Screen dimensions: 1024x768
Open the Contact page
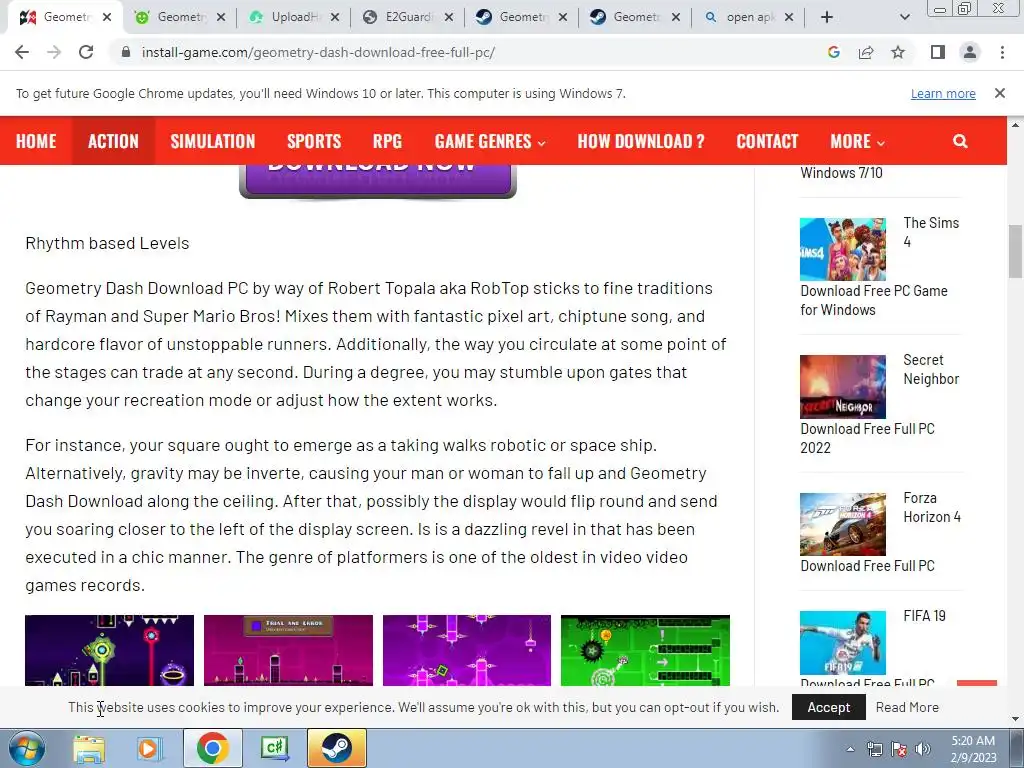767,141
